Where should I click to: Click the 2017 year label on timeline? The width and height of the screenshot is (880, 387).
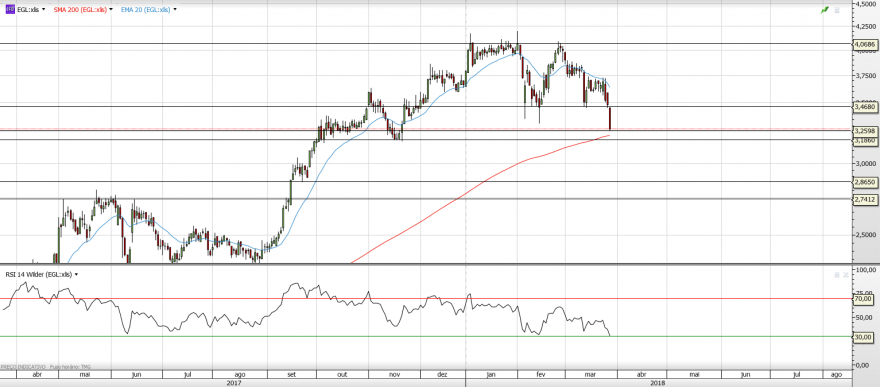tap(233, 383)
